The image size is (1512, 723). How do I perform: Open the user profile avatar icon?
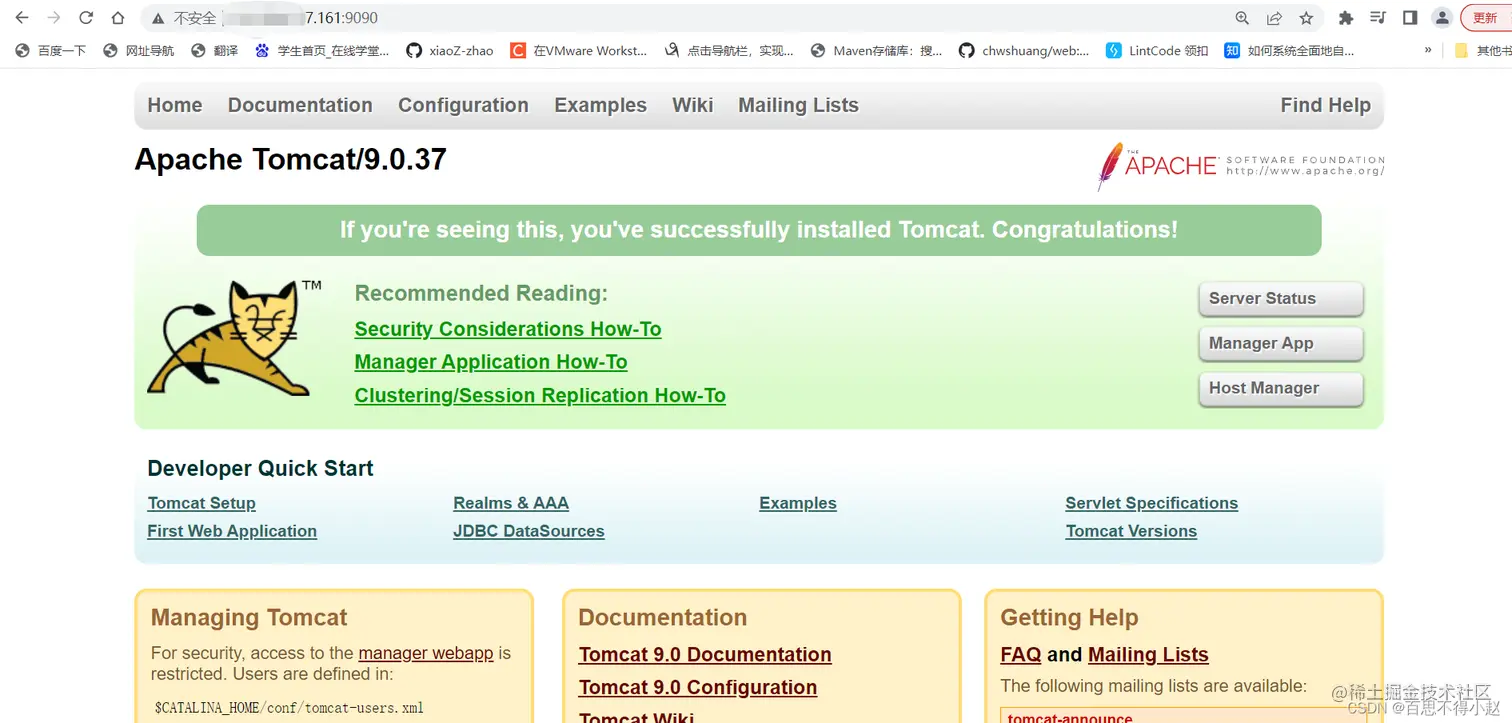pos(1442,18)
